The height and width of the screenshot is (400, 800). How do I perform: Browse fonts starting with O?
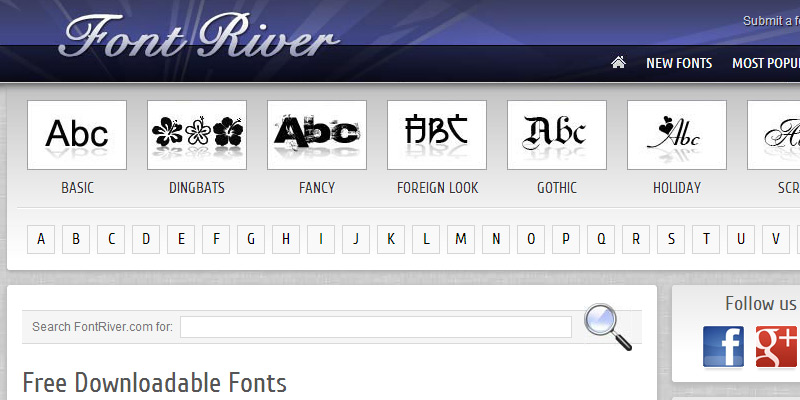[x=531, y=239]
